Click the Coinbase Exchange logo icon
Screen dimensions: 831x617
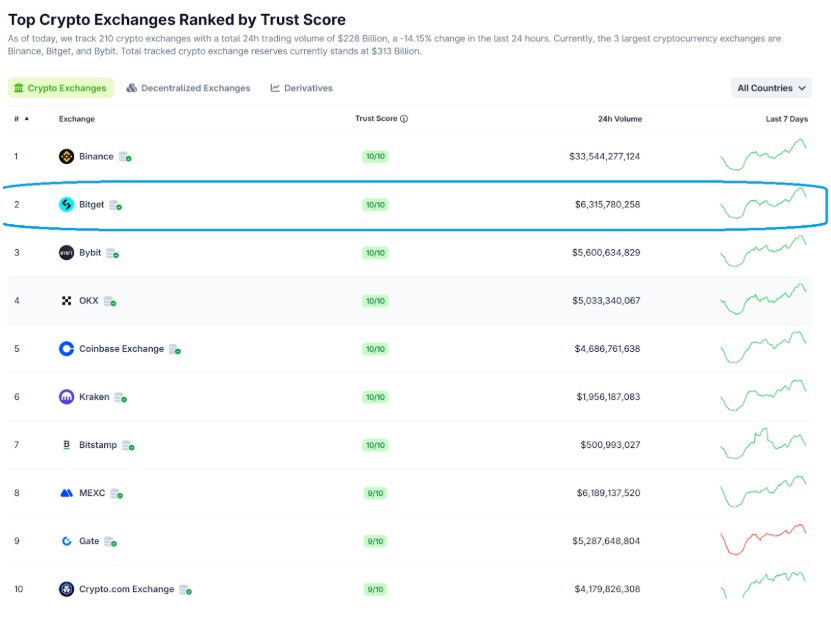click(66, 349)
